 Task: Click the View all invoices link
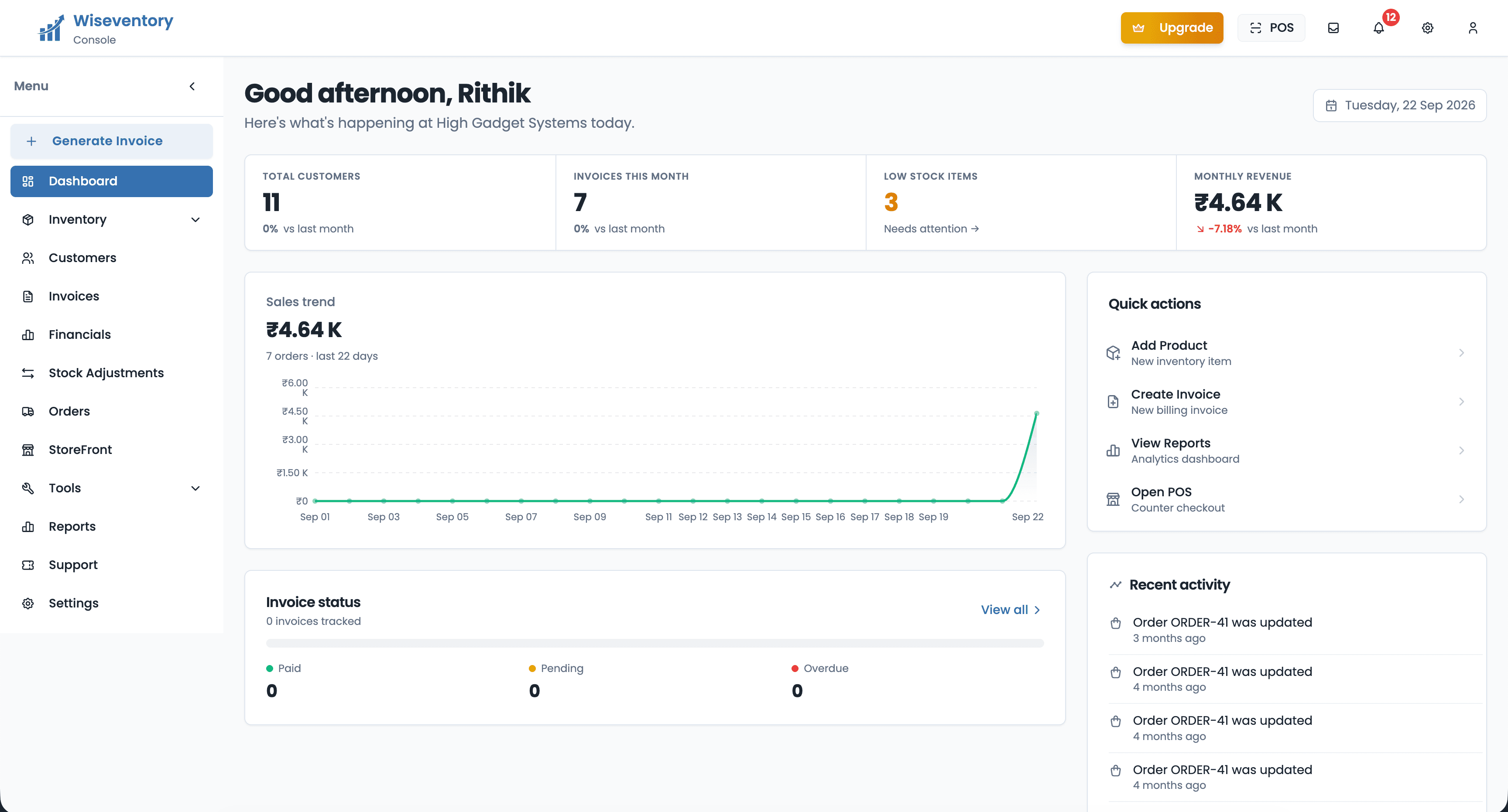[x=1011, y=610]
